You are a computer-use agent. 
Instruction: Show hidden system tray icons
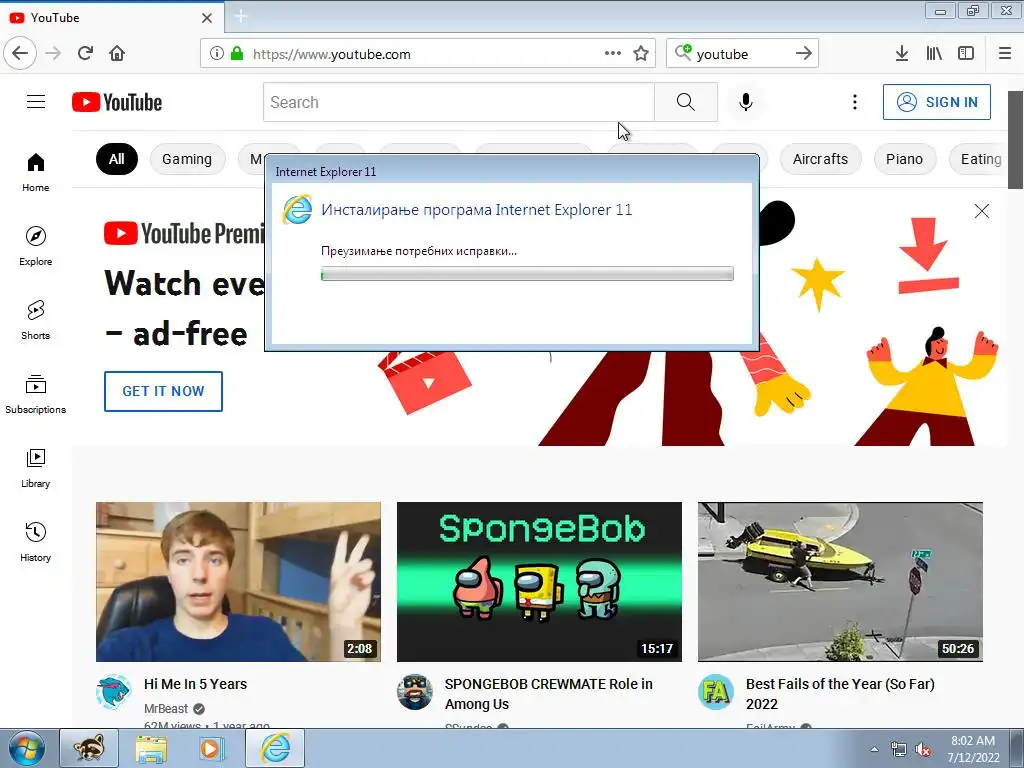pyautogui.click(x=874, y=749)
